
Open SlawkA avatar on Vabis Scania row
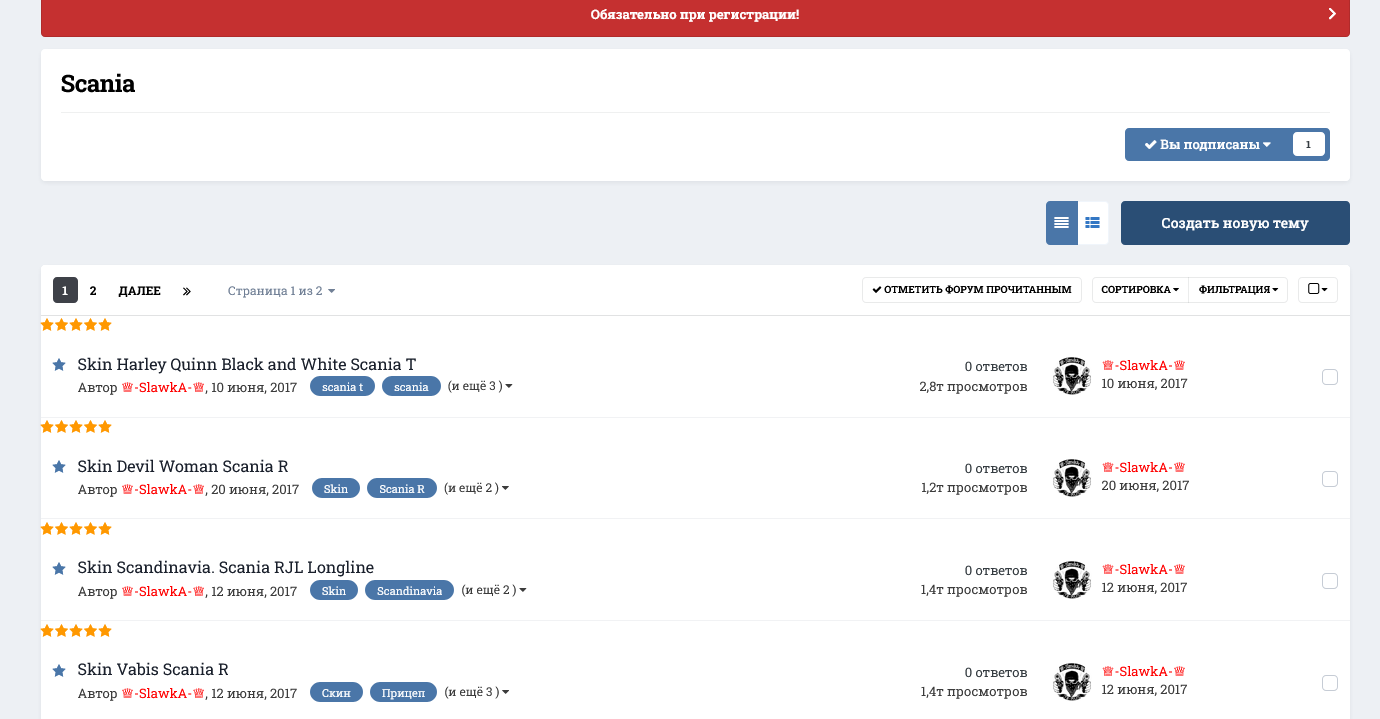coord(1072,681)
